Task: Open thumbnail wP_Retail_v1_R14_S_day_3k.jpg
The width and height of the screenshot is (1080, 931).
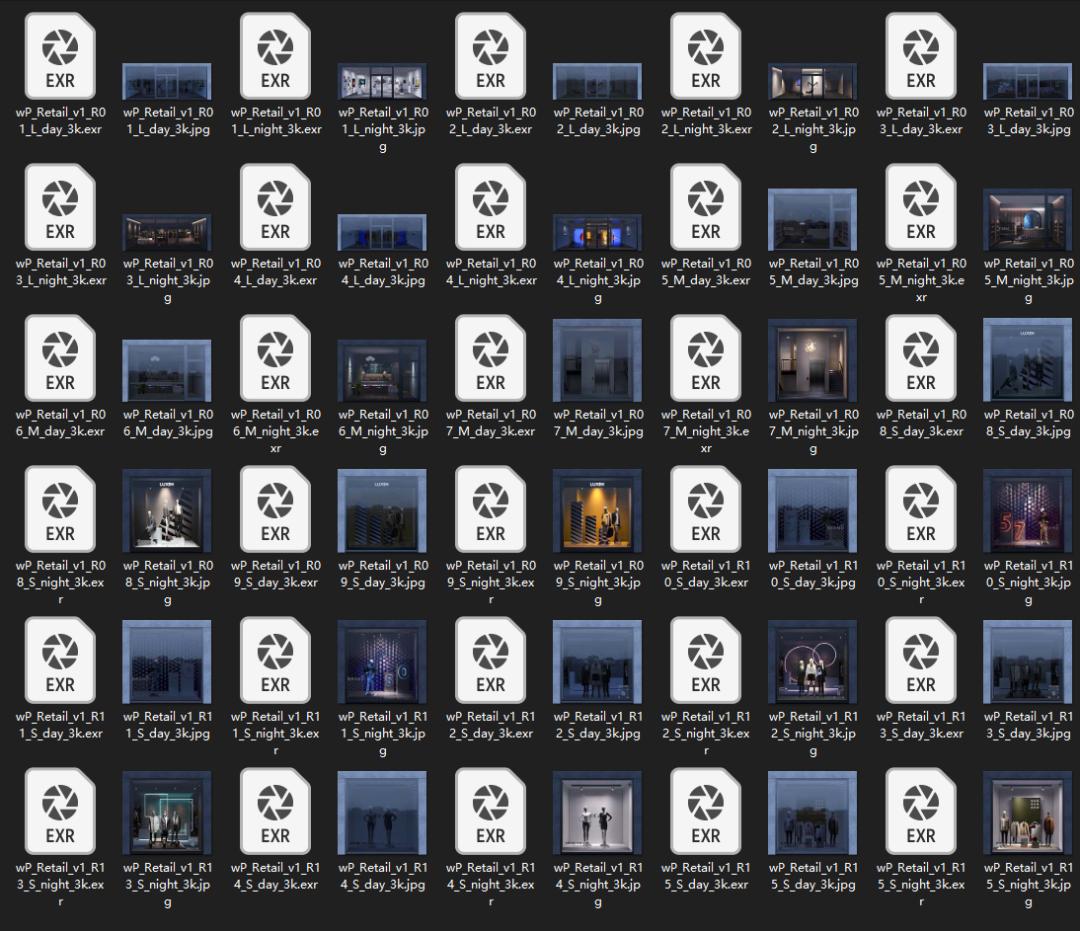Action: click(x=382, y=813)
